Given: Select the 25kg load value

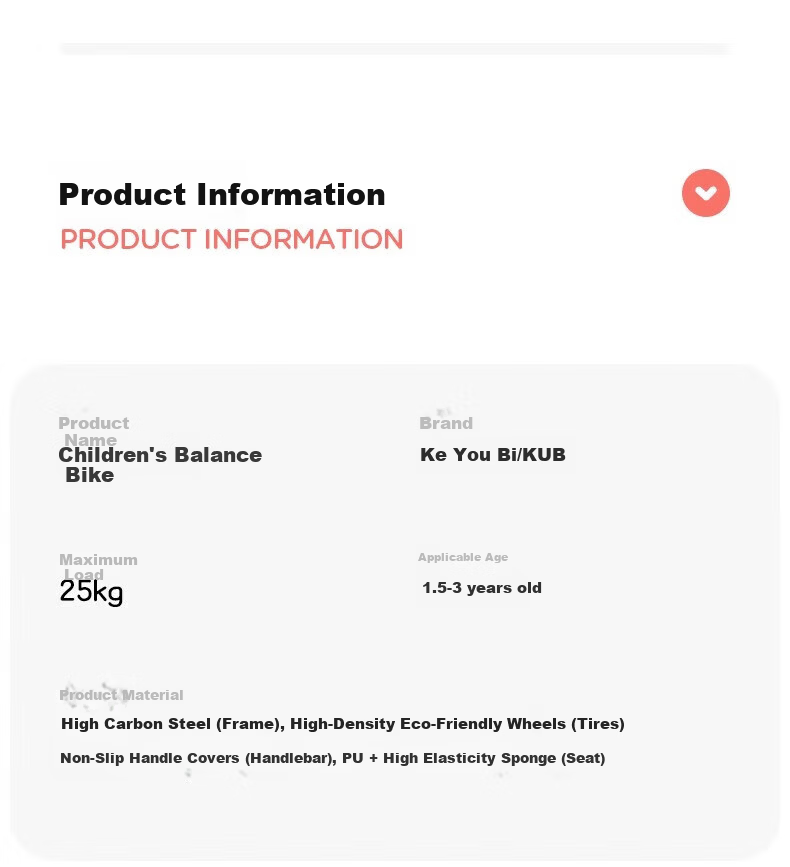Looking at the screenshot, I should click(91, 592).
